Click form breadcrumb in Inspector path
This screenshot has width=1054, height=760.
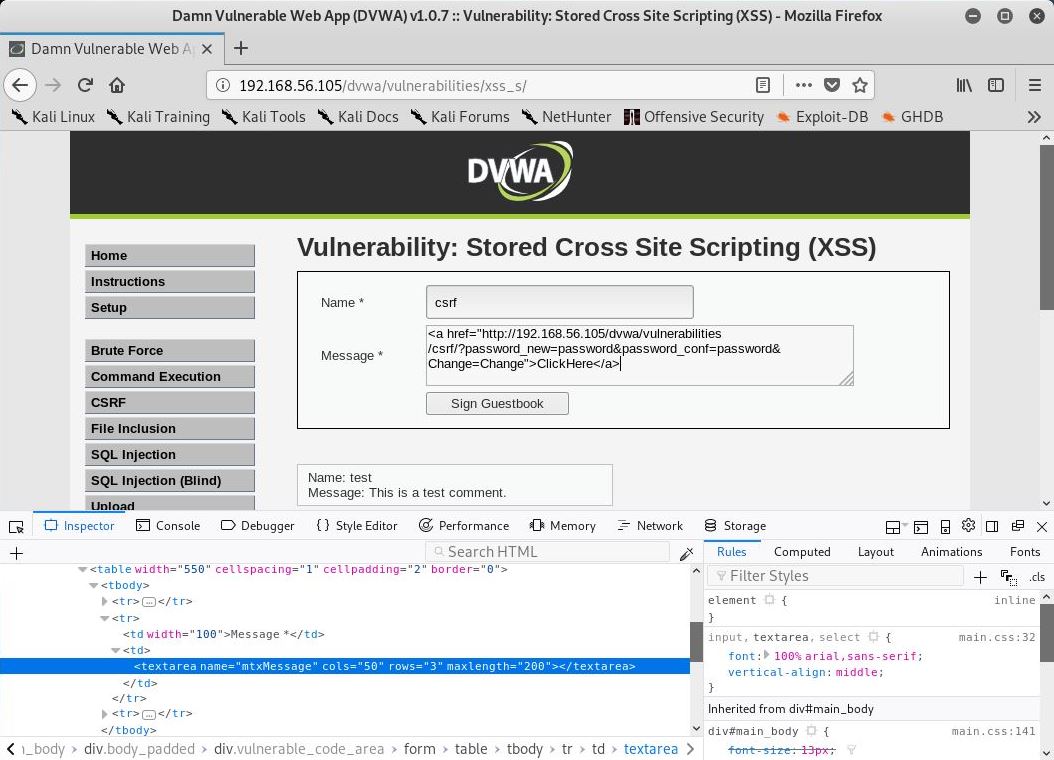419,749
